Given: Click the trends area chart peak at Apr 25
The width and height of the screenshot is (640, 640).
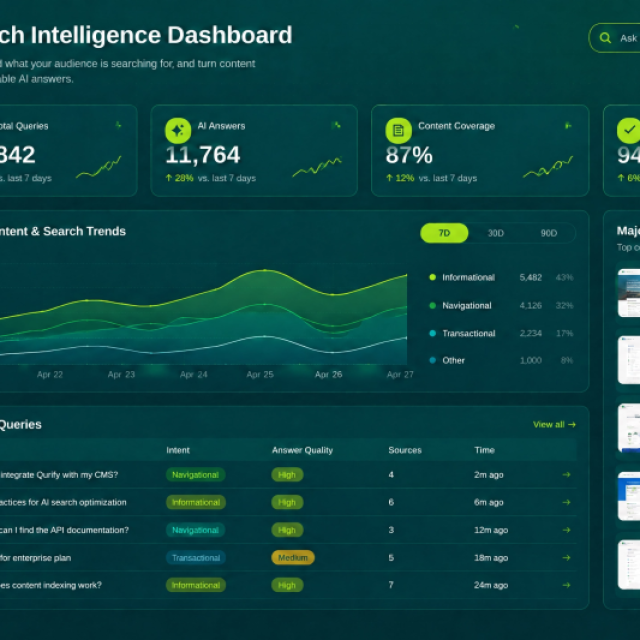Looking at the screenshot, I should [264, 270].
